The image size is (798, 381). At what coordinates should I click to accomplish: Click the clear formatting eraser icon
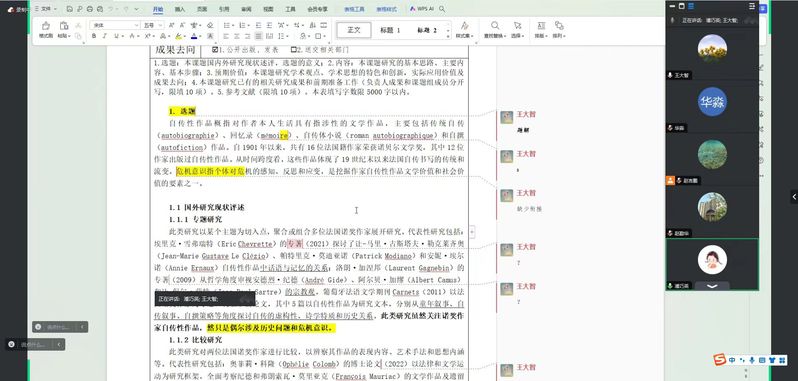click(x=210, y=25)
